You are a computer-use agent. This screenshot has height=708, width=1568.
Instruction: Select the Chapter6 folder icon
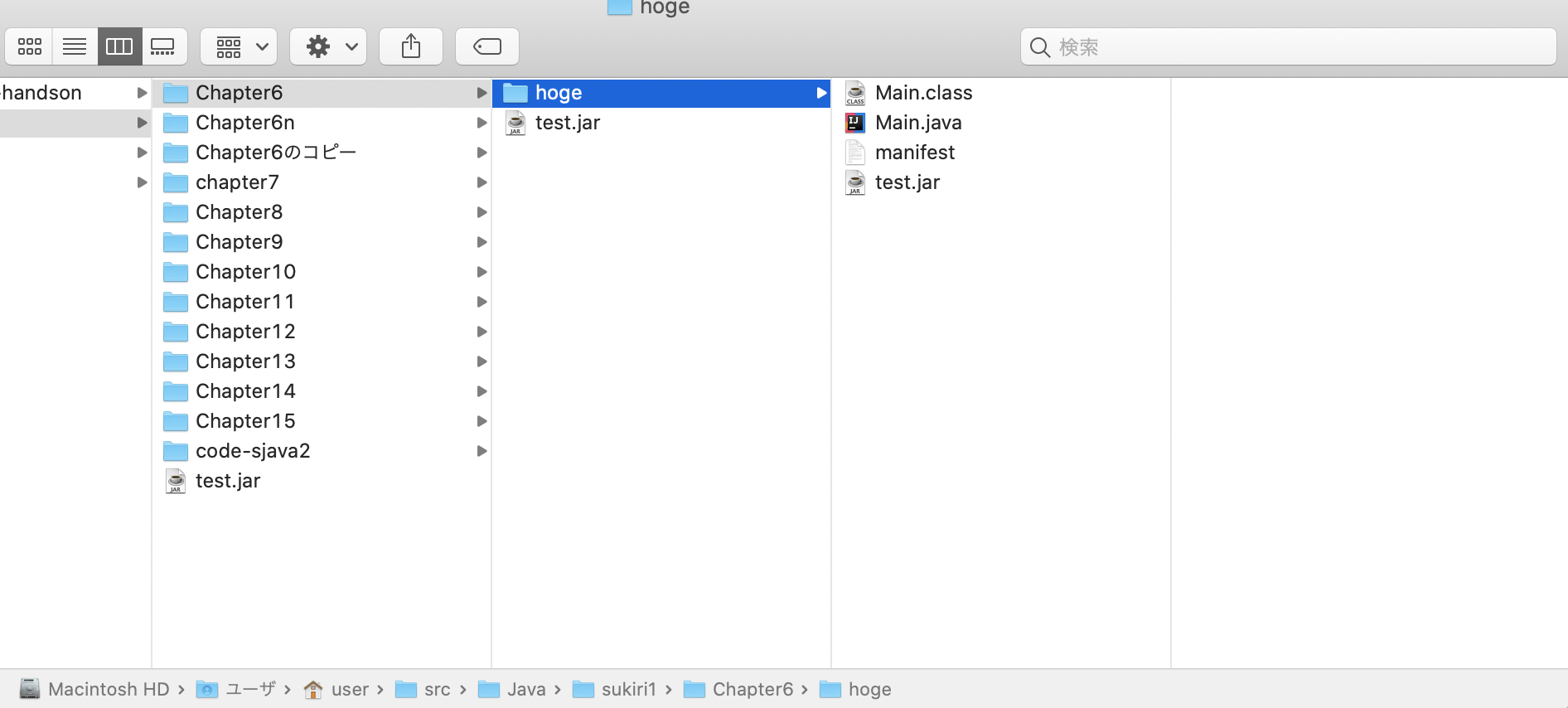(x=176, y=93)
